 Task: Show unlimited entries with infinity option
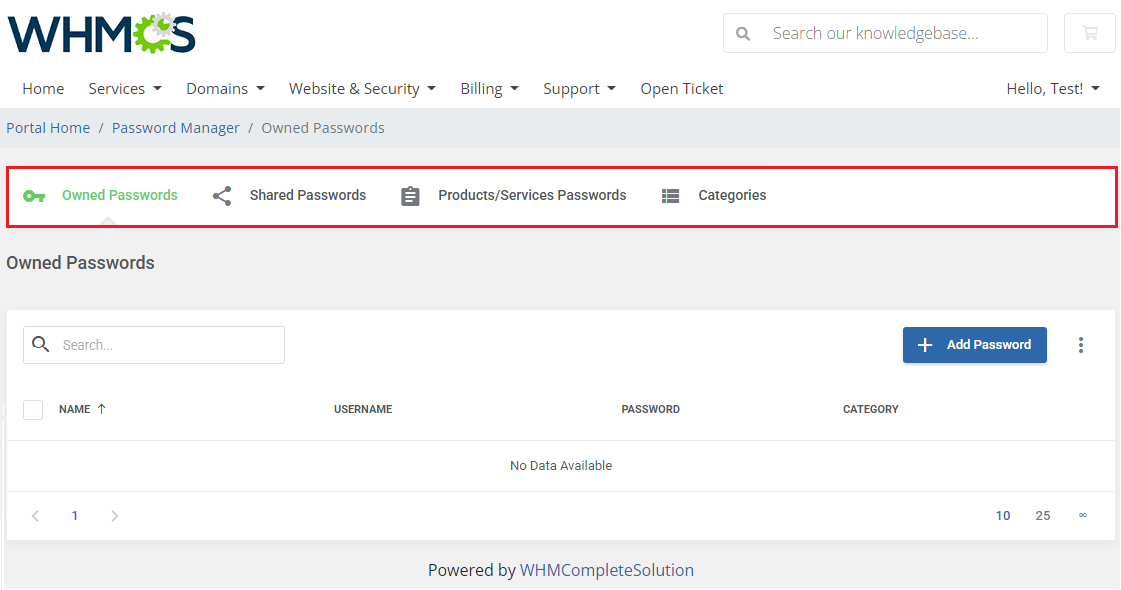pos(1083,515)
